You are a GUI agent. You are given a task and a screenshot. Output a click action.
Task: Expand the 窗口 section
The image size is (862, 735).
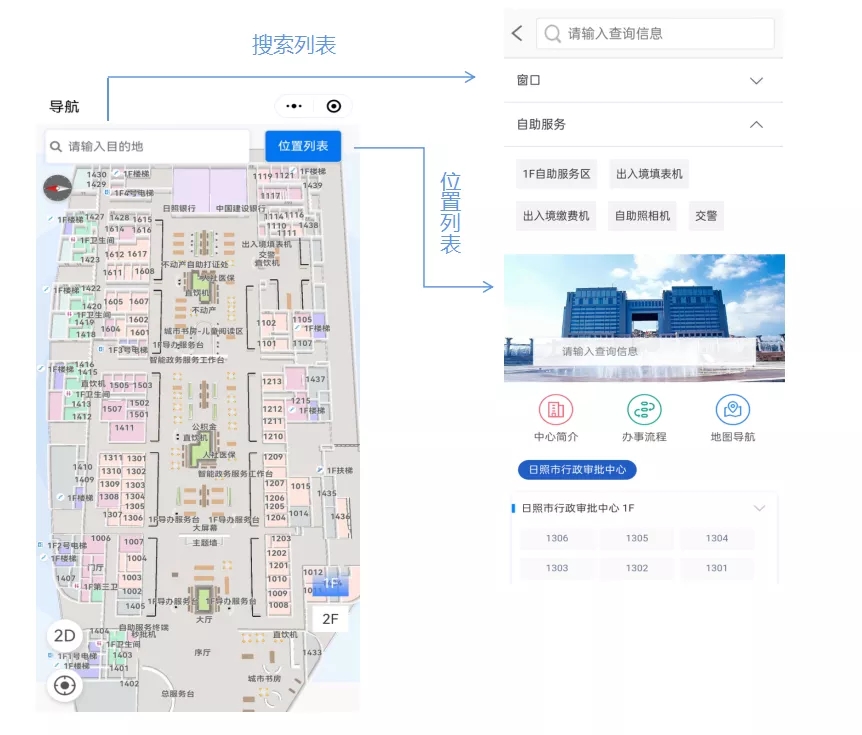756,81
